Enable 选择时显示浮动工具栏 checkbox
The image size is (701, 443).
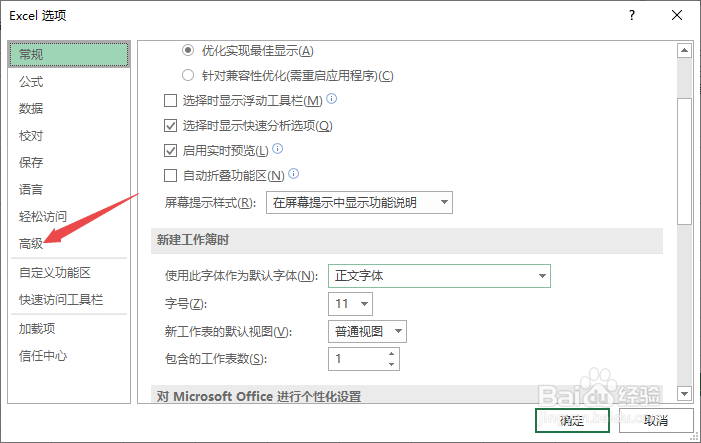point(170,101)
